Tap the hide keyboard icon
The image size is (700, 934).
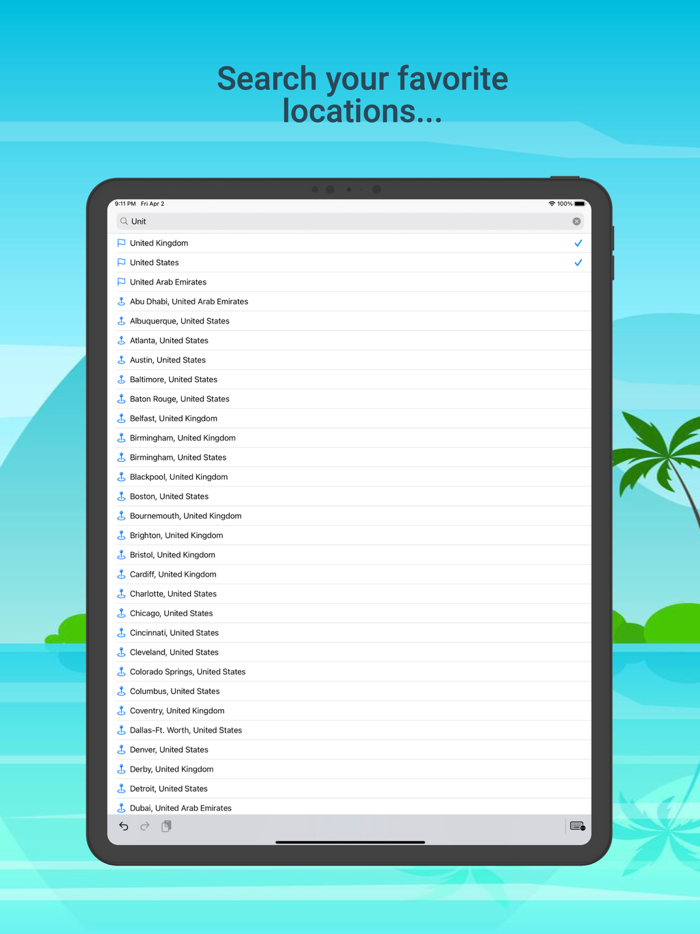pyautogui.click(x=577, y=826)
